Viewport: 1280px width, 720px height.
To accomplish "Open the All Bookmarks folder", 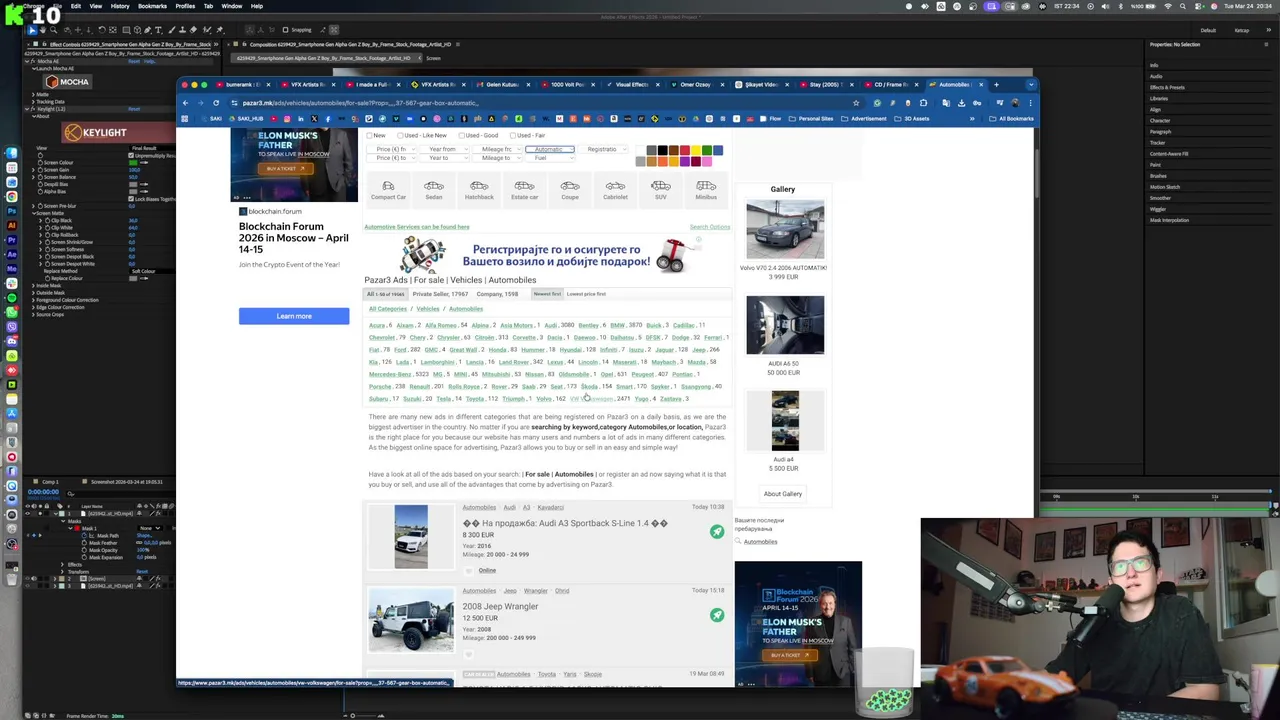I will point(1012,119).
